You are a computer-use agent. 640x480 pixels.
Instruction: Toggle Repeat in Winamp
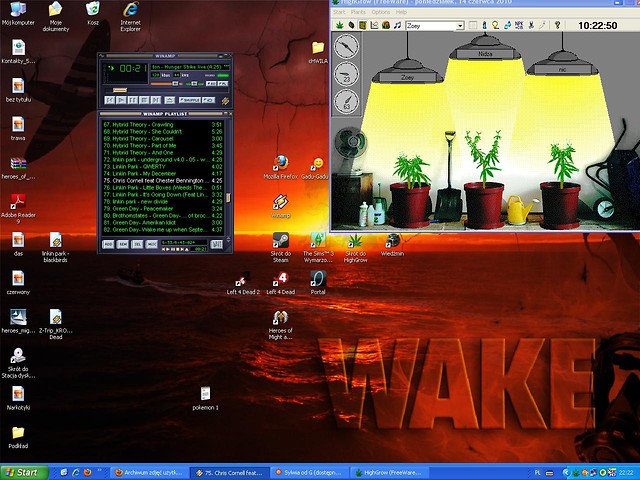coord(209,100)
